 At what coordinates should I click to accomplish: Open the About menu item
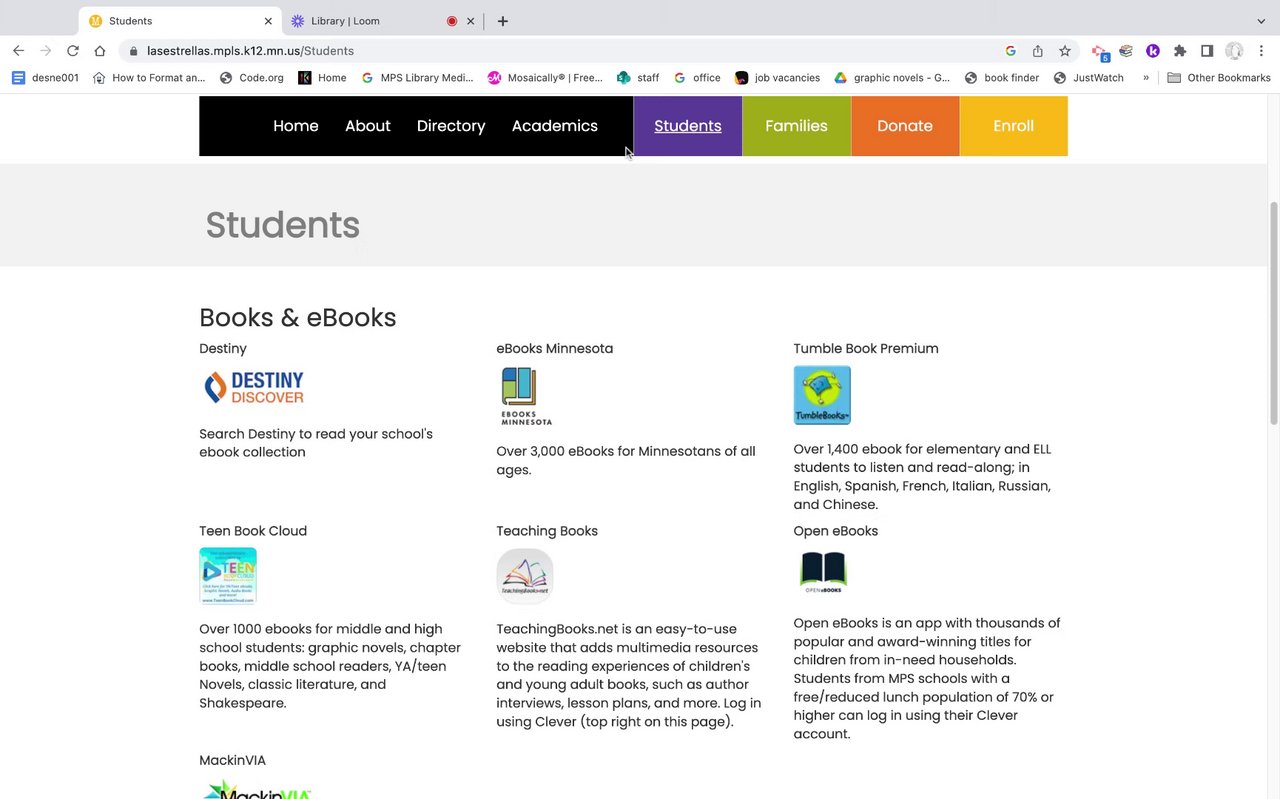point(368,126)
